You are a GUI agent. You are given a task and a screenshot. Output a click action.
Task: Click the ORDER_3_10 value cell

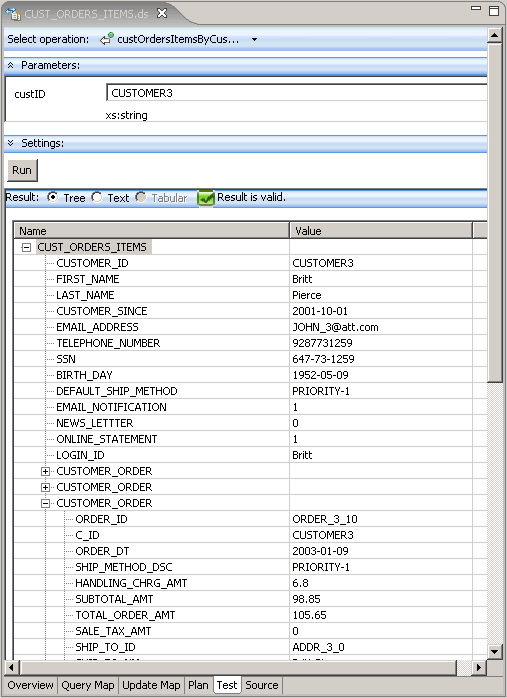point(381,519)
